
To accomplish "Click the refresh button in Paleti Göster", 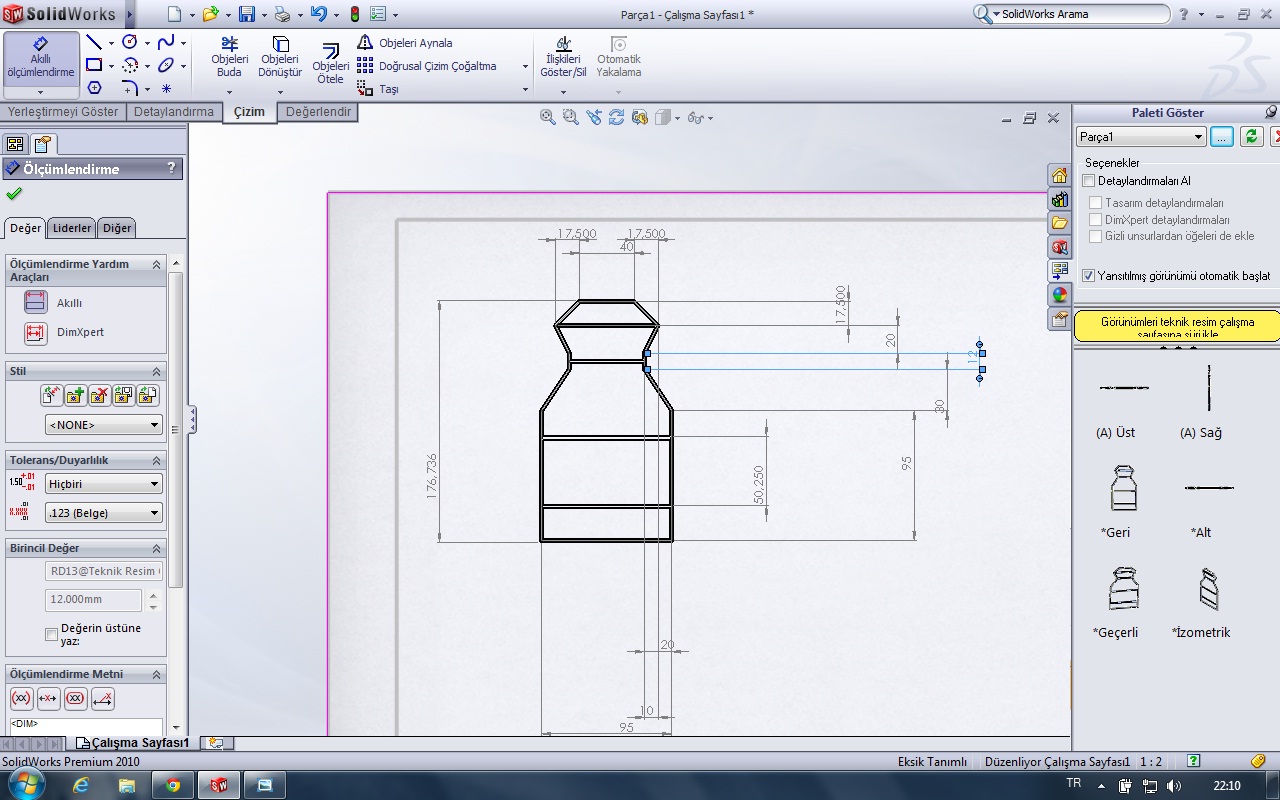I will (x=1251, y=137).
